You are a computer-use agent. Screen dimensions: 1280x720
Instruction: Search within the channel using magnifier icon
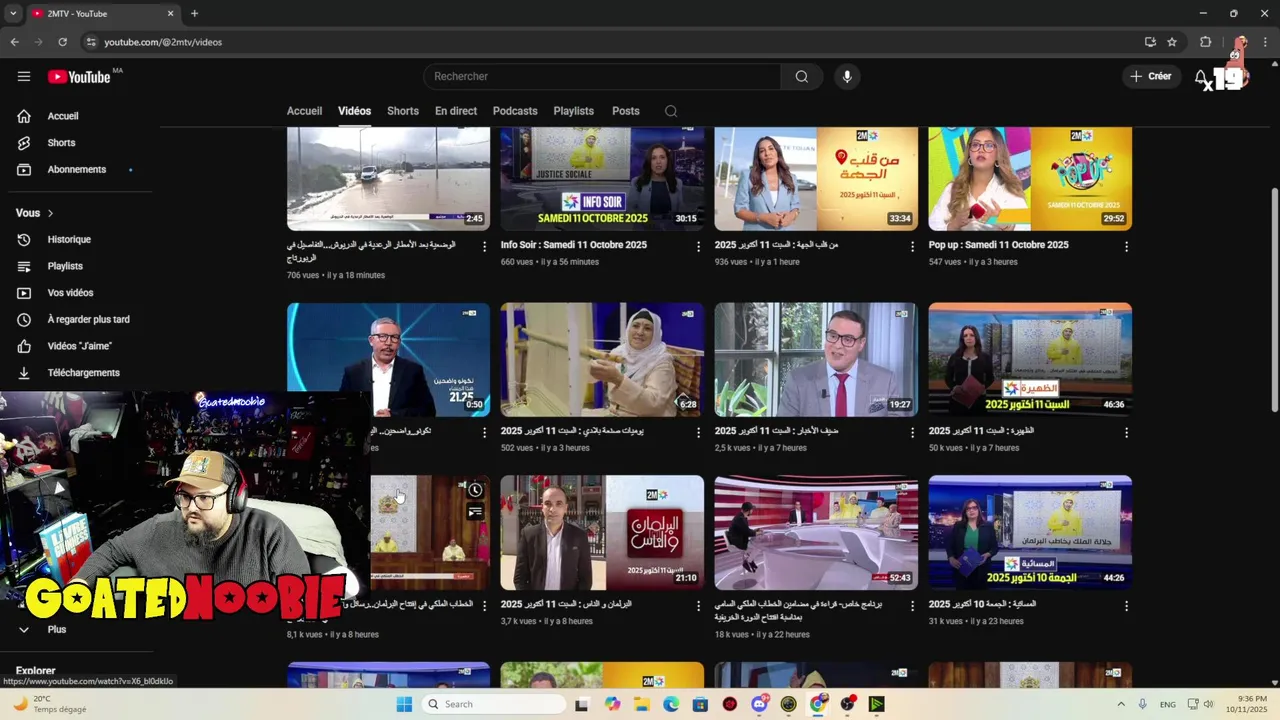click(671, 111)
